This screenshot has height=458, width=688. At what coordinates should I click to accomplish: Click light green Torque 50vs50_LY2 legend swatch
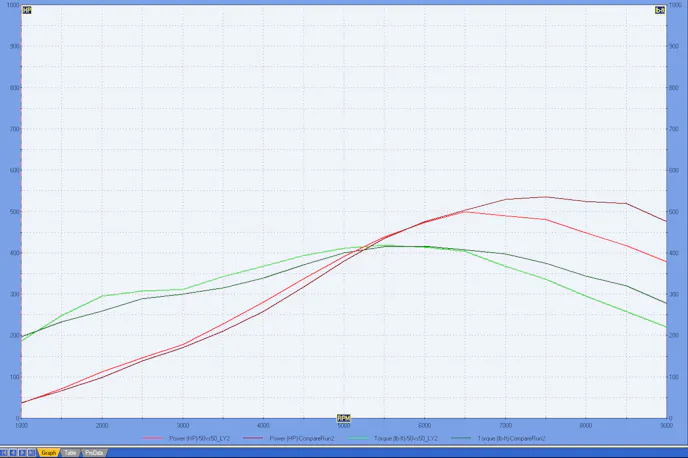point(361,439)
